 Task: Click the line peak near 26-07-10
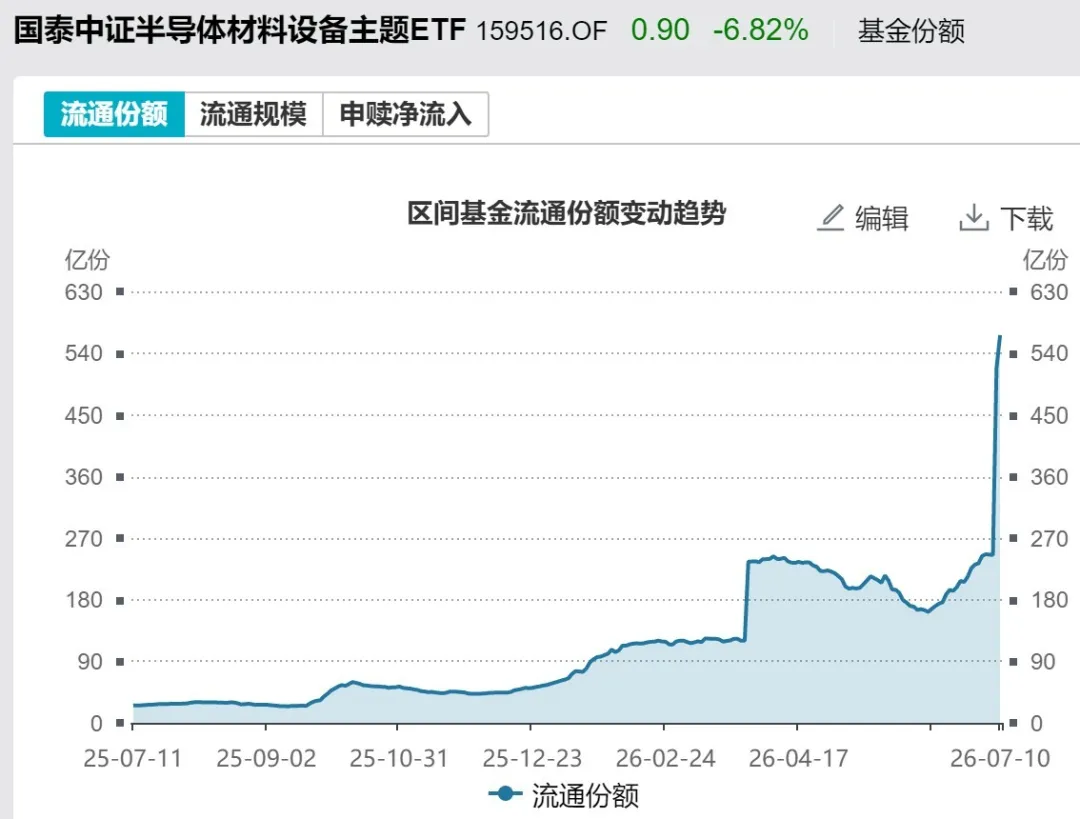999,338
